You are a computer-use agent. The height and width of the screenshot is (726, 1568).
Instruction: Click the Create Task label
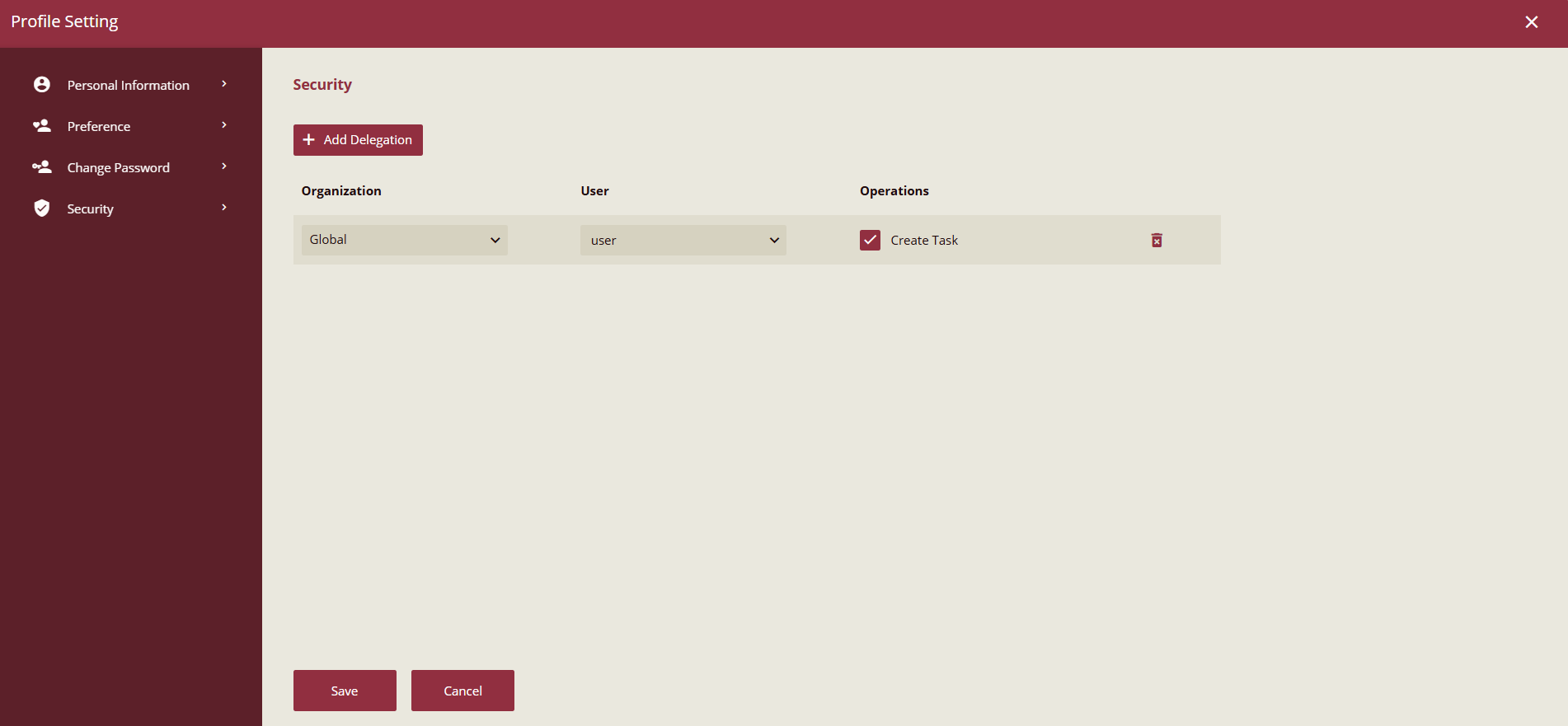coord(924,240)
